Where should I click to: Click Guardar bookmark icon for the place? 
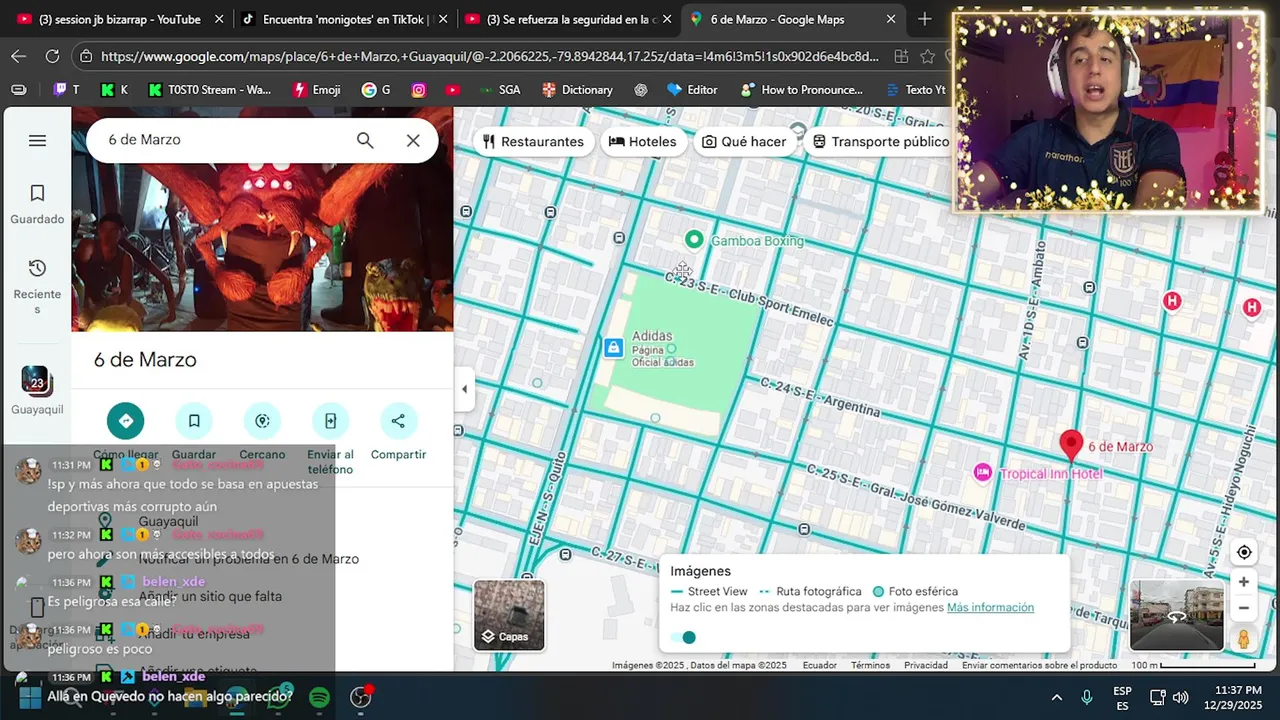point(194,421)
